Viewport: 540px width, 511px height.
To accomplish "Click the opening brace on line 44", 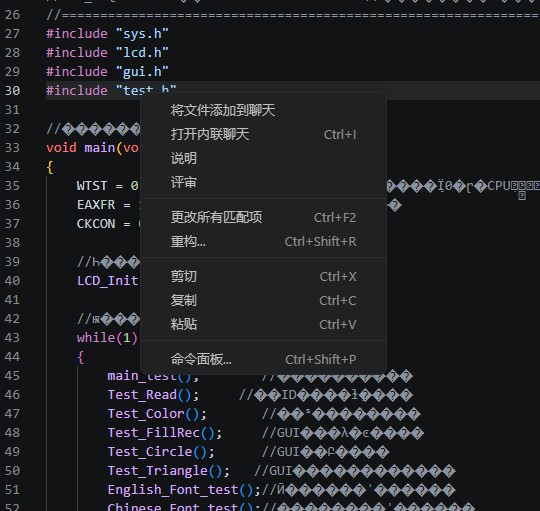I will coord(81,357).
